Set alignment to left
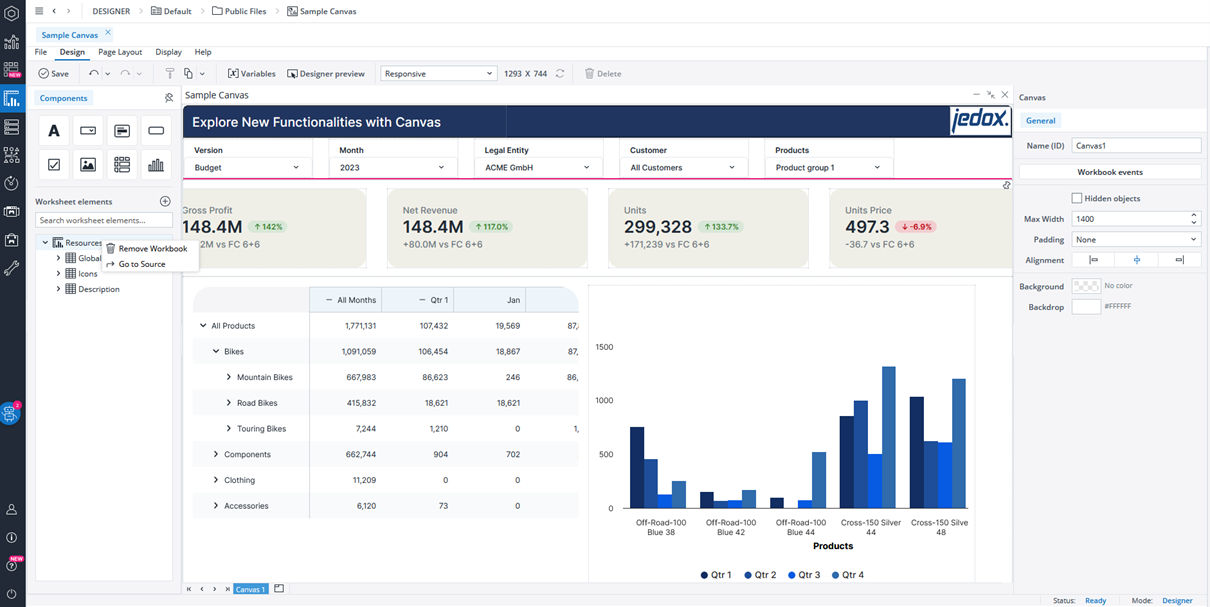The height and width of the screenshot is (607, 1210). pos(1093,260)
